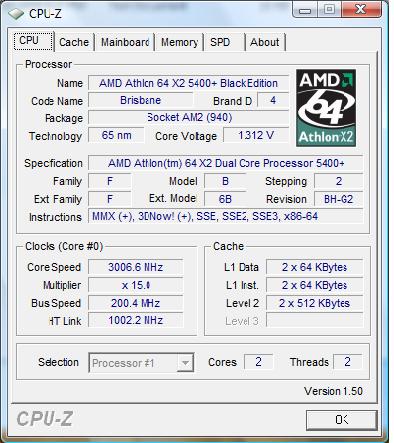This screenshot has width=394, height=443.
Task: Click the Cores count value
Action: point(258,362)
